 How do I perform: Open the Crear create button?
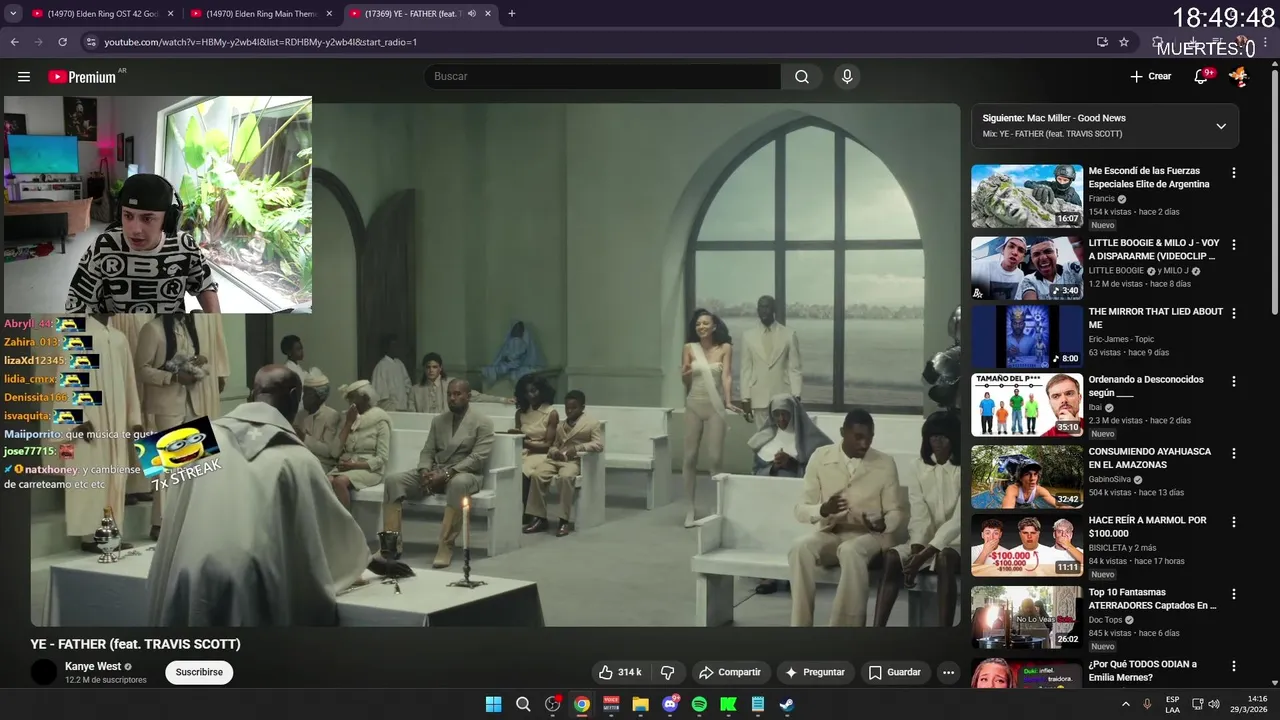1151,77
